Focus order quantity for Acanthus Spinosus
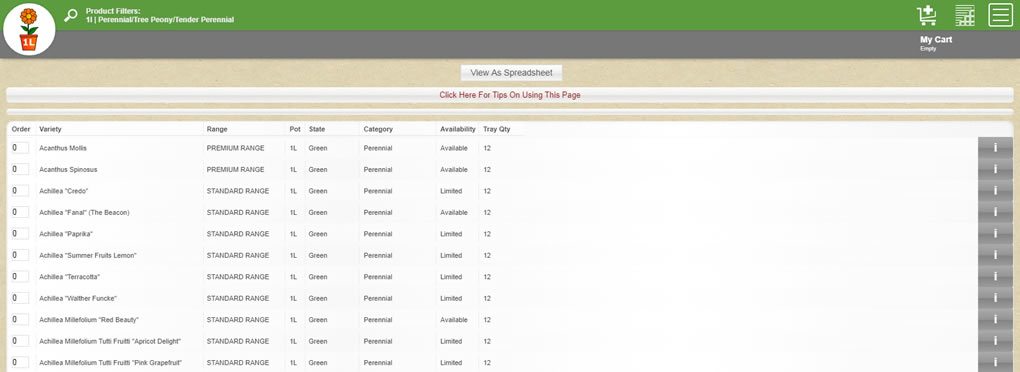 (x=20, y=169)
